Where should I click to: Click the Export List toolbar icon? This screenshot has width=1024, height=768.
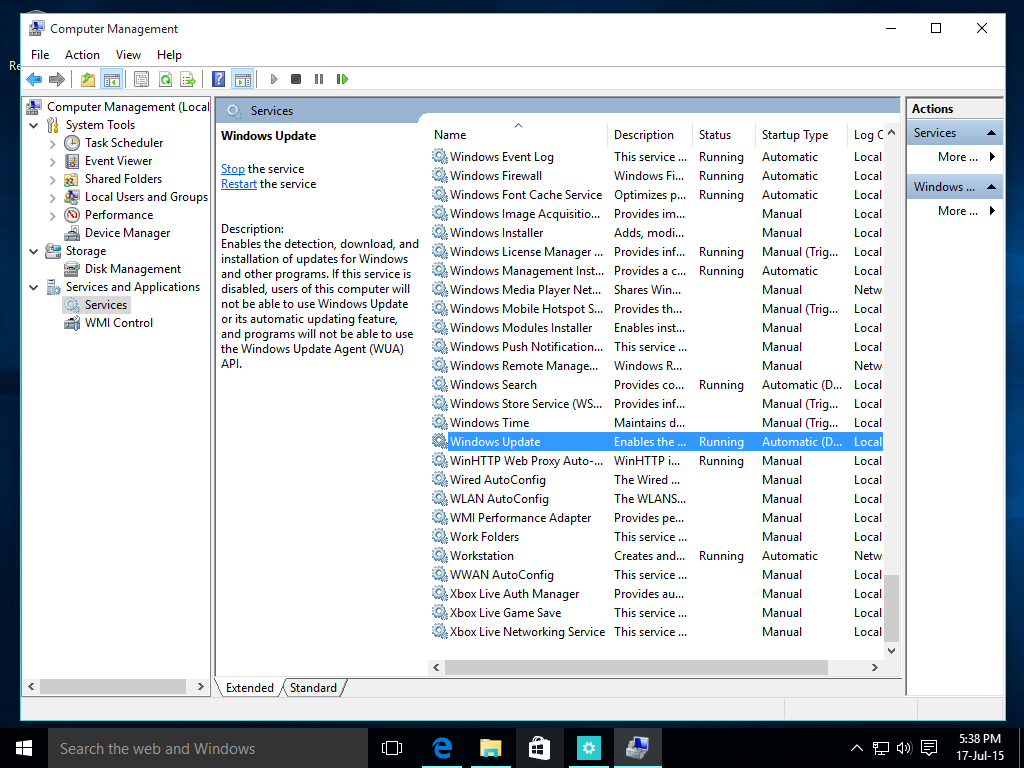tap(188, 80)
